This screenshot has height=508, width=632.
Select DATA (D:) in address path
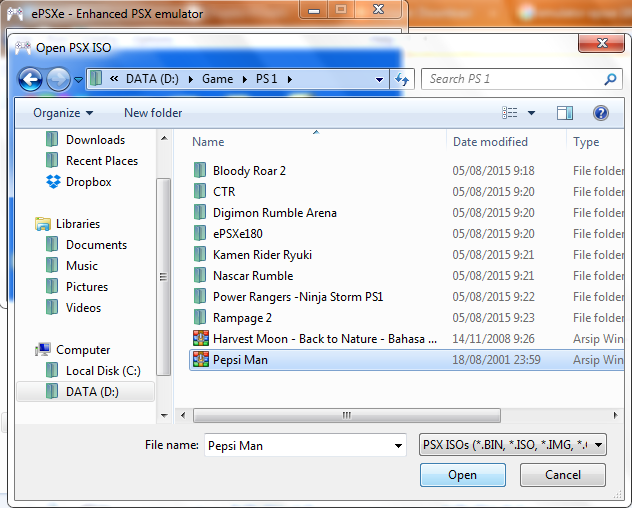(152, 79)
